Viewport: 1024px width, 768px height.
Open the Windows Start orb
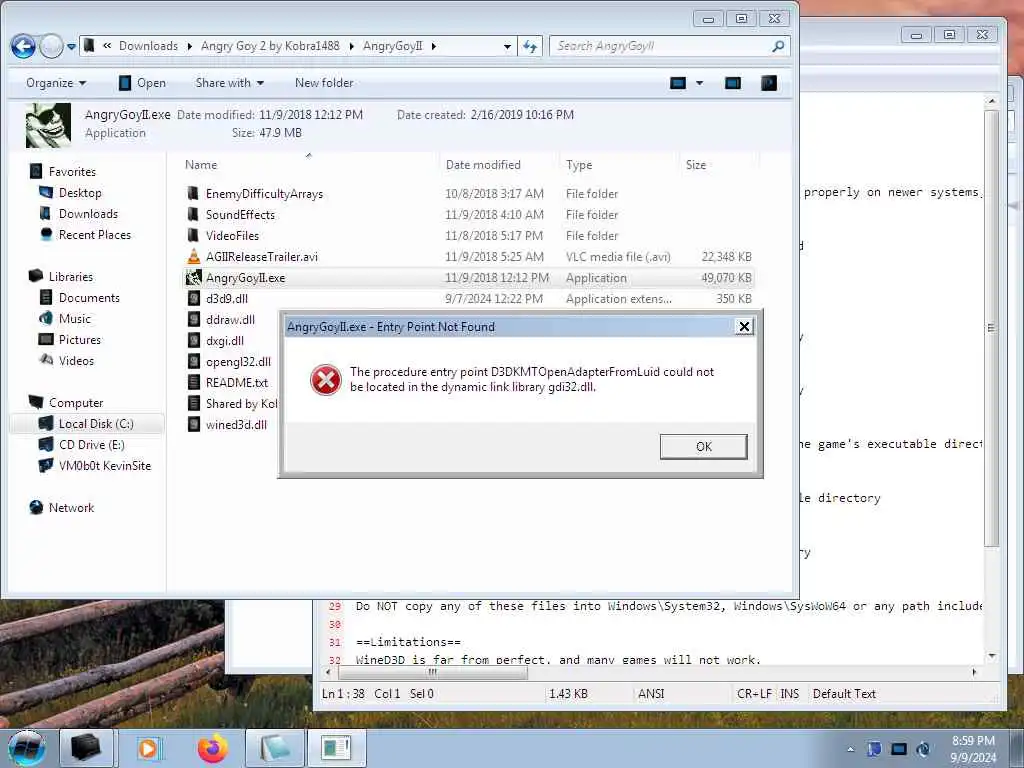[x=26, y=748]
